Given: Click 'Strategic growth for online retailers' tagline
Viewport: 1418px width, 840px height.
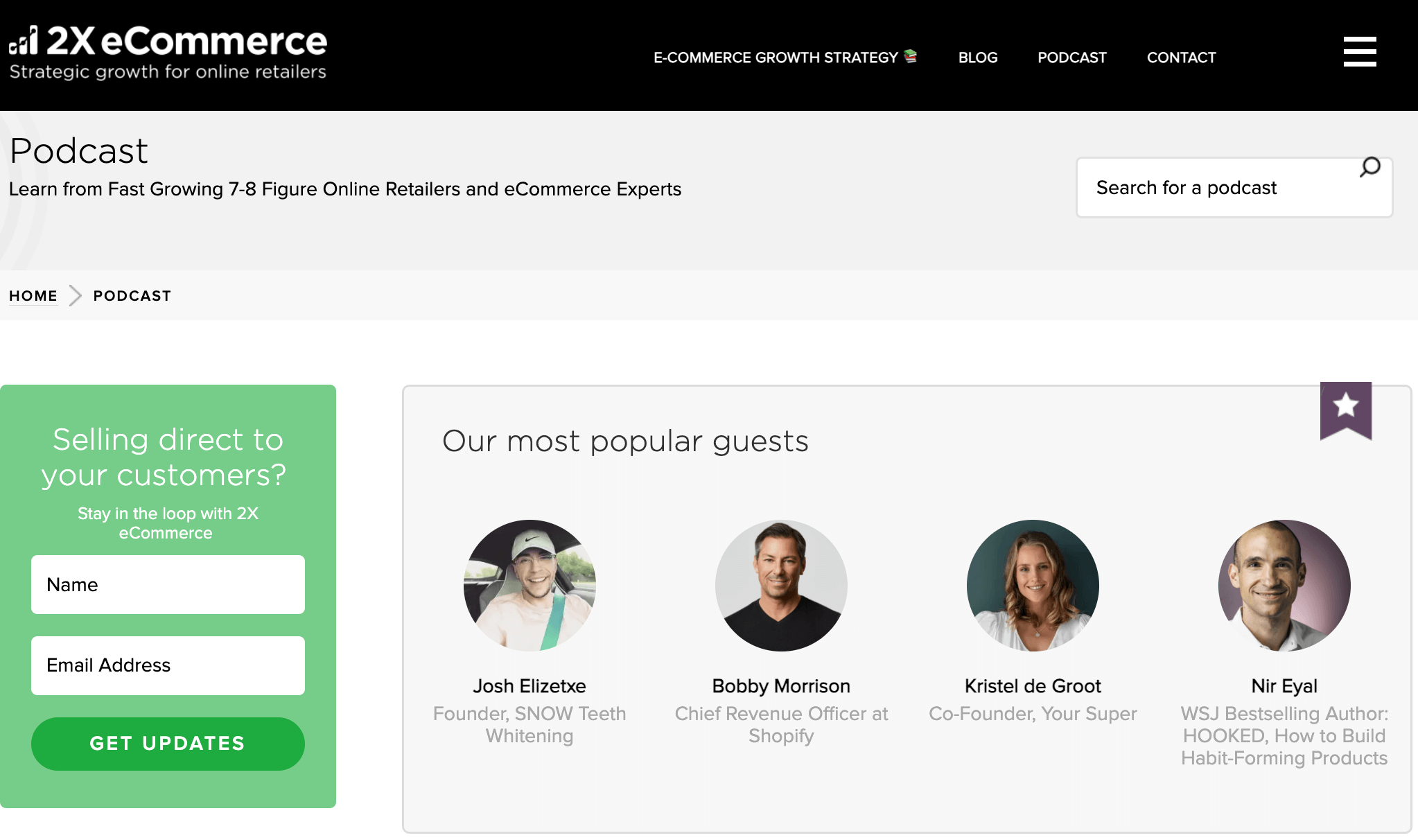Looking at the screenshot, I should (168, 72).
